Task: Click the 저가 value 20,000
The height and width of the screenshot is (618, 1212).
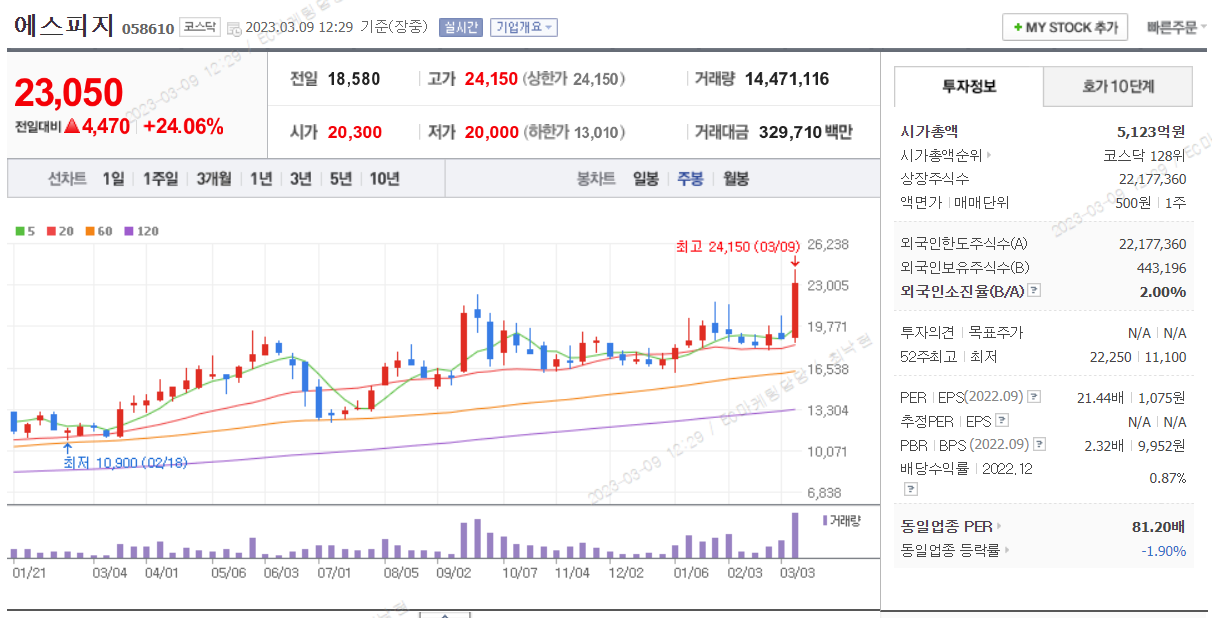Action: point(491,132)
